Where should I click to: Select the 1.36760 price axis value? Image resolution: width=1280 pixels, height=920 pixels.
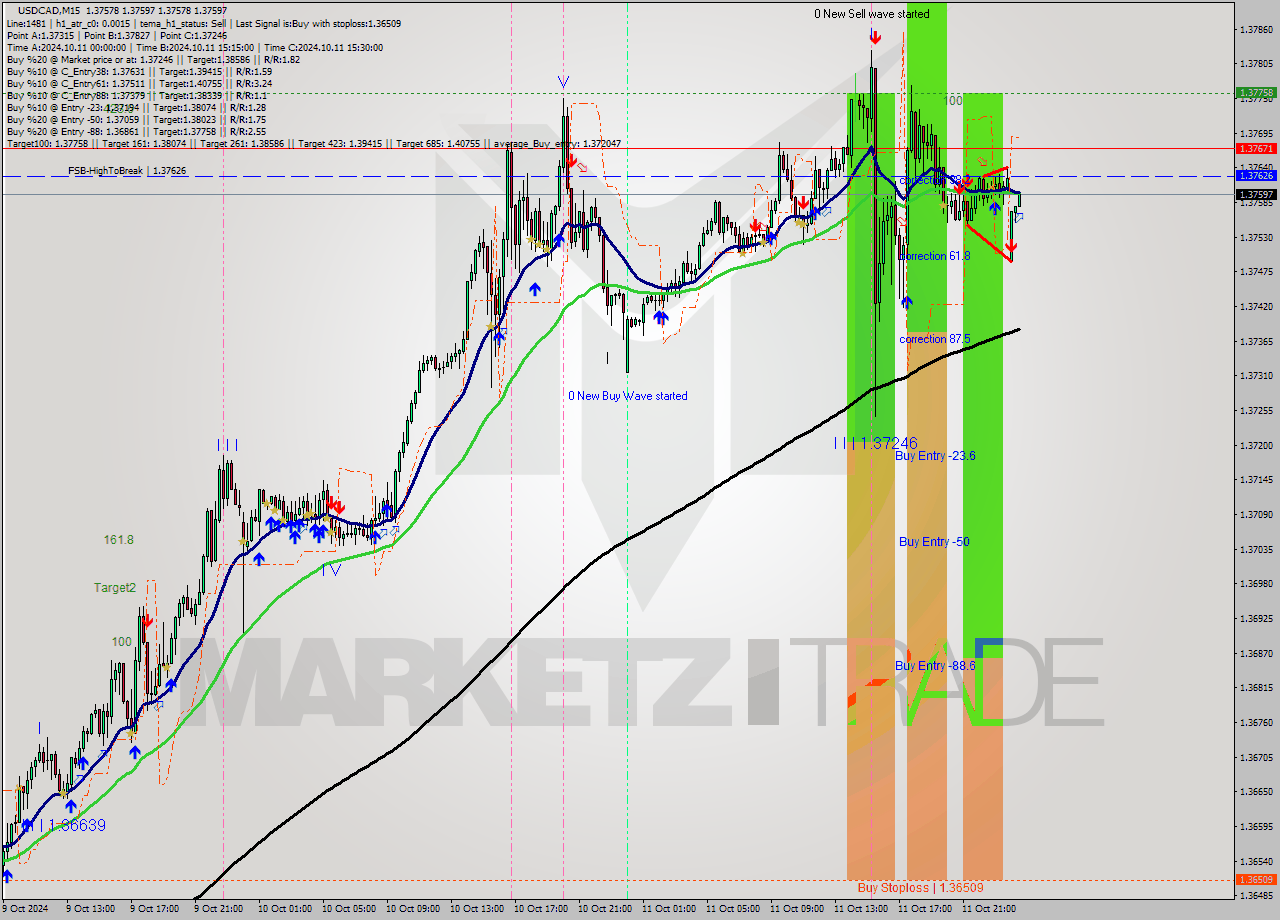coord(1256,722)
